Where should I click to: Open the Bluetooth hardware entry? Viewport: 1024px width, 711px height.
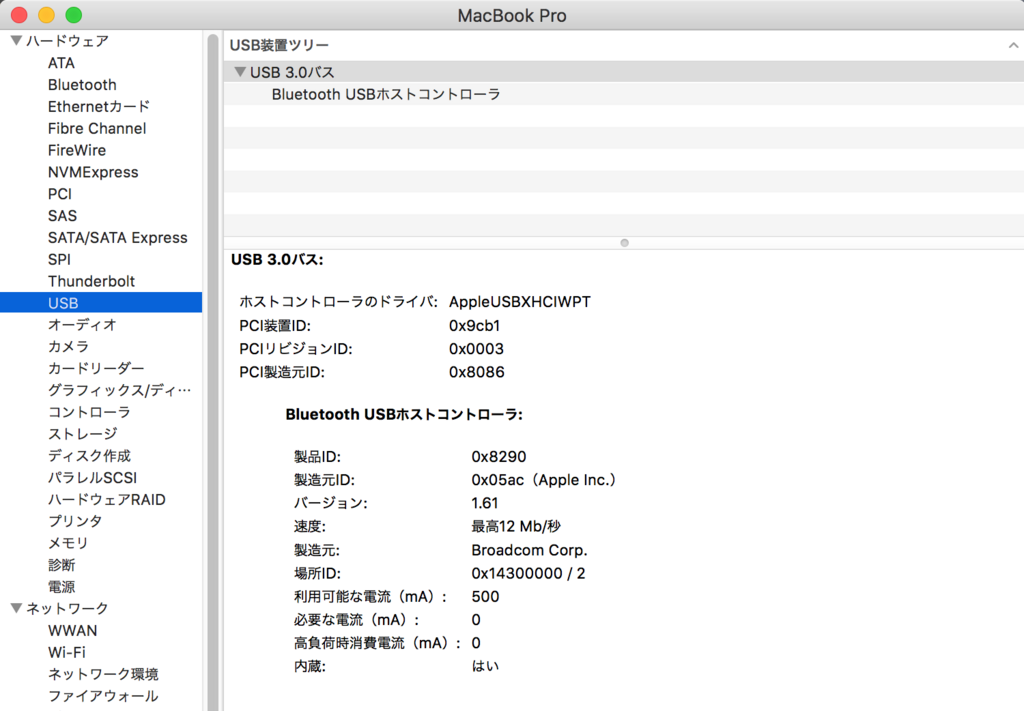[x=82, y=85]
